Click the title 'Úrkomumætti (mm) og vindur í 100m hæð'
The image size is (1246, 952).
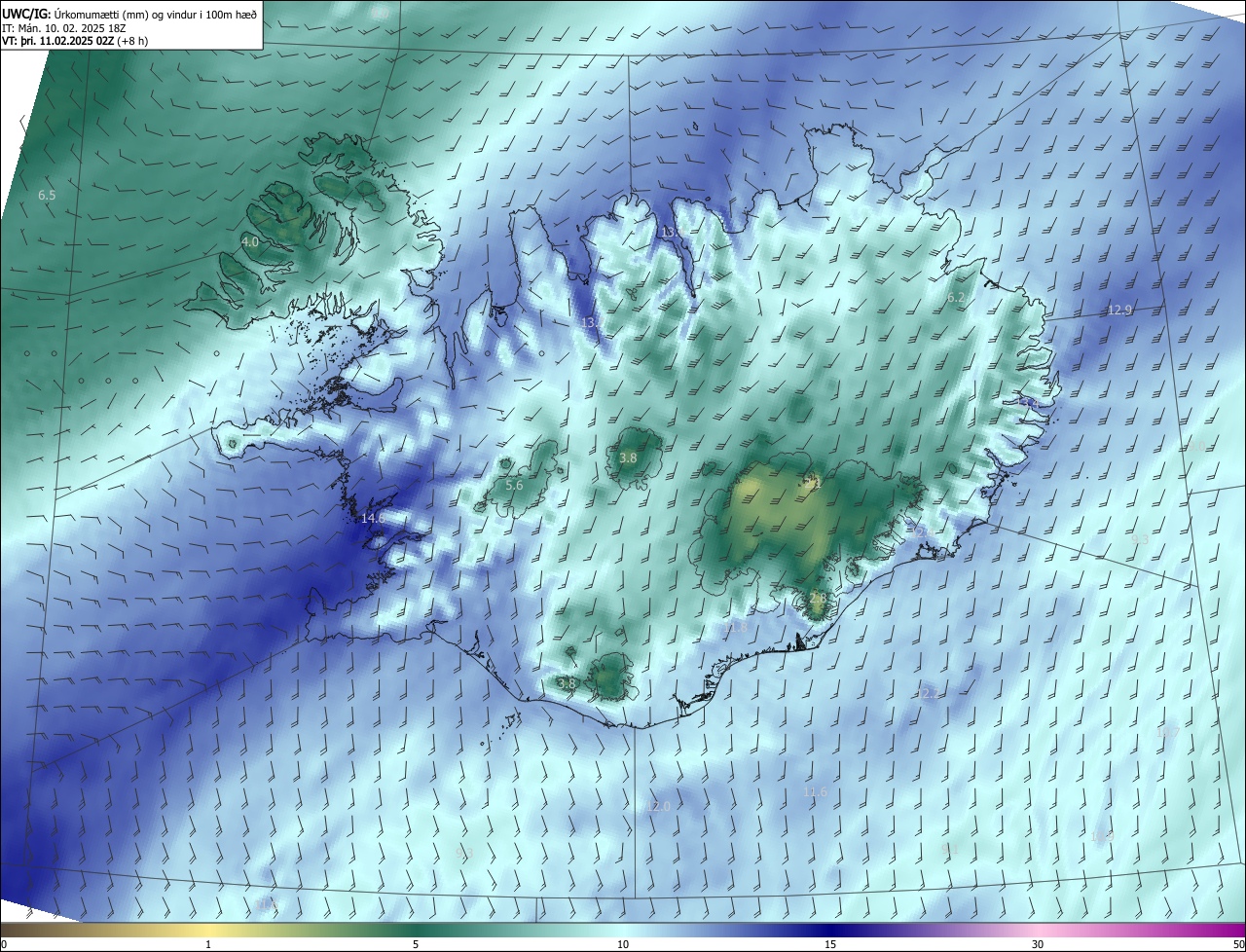click(x=156, y=14)
